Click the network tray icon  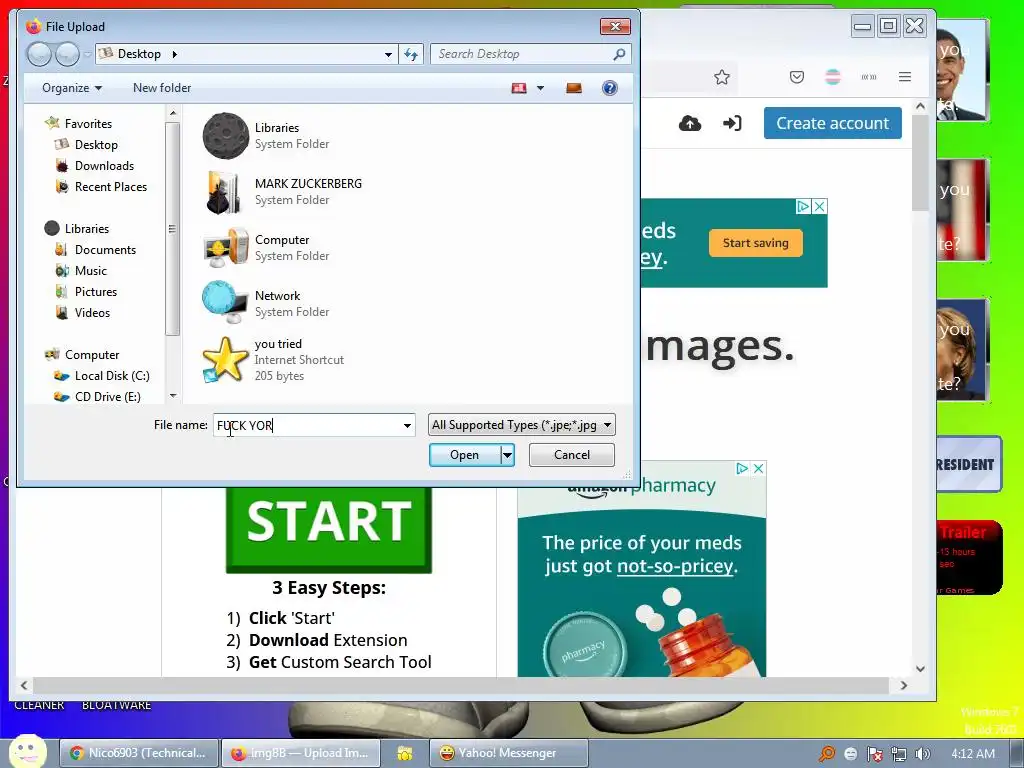pos(899,754)
